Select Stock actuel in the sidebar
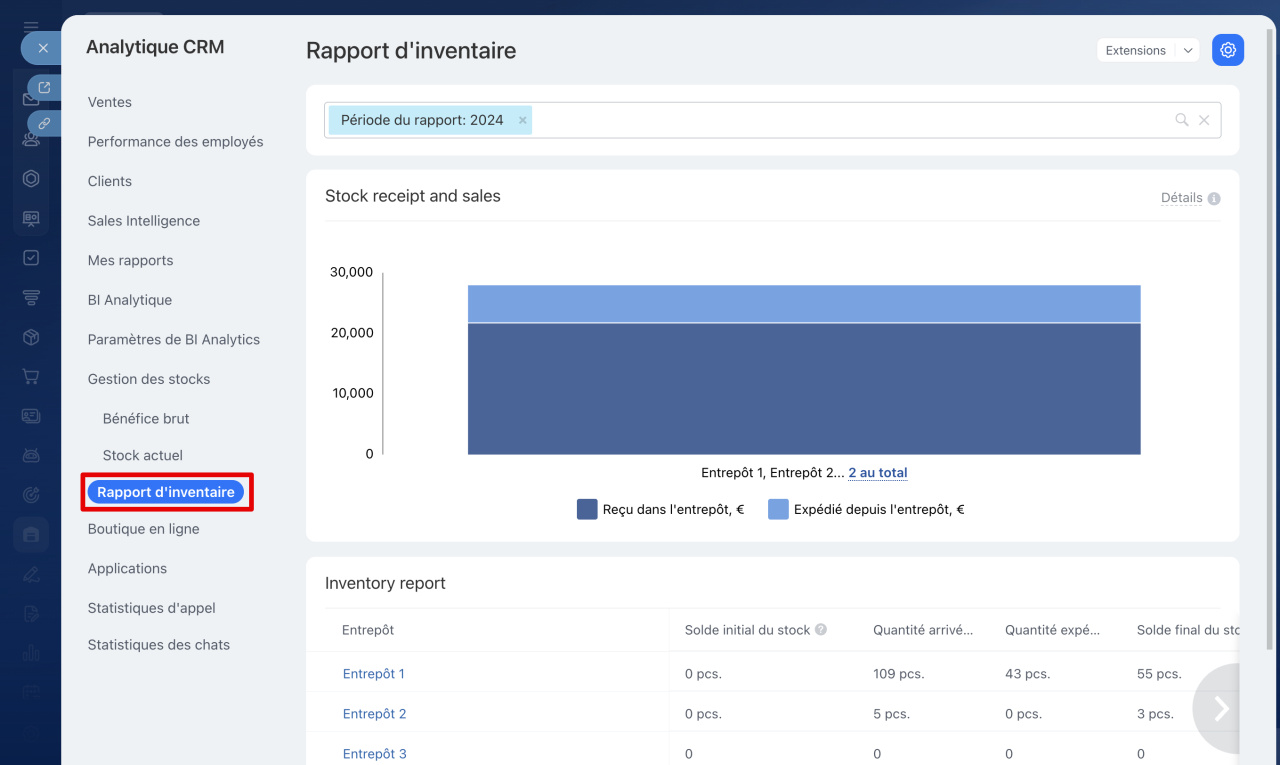 (x=143, y=455)
